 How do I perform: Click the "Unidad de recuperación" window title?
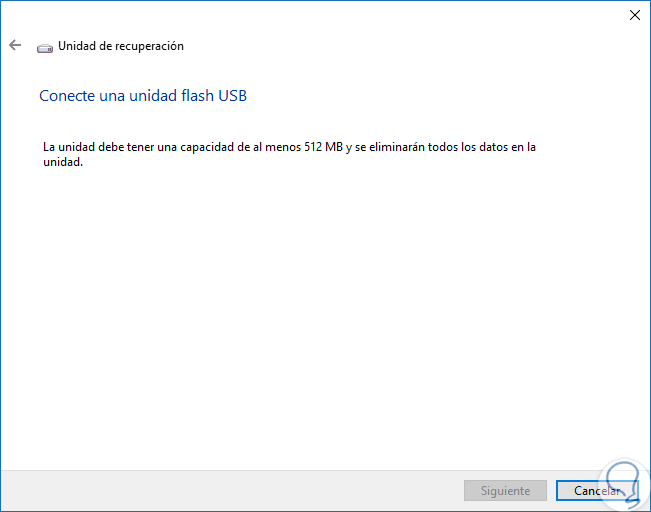click(x=121, y=46)
